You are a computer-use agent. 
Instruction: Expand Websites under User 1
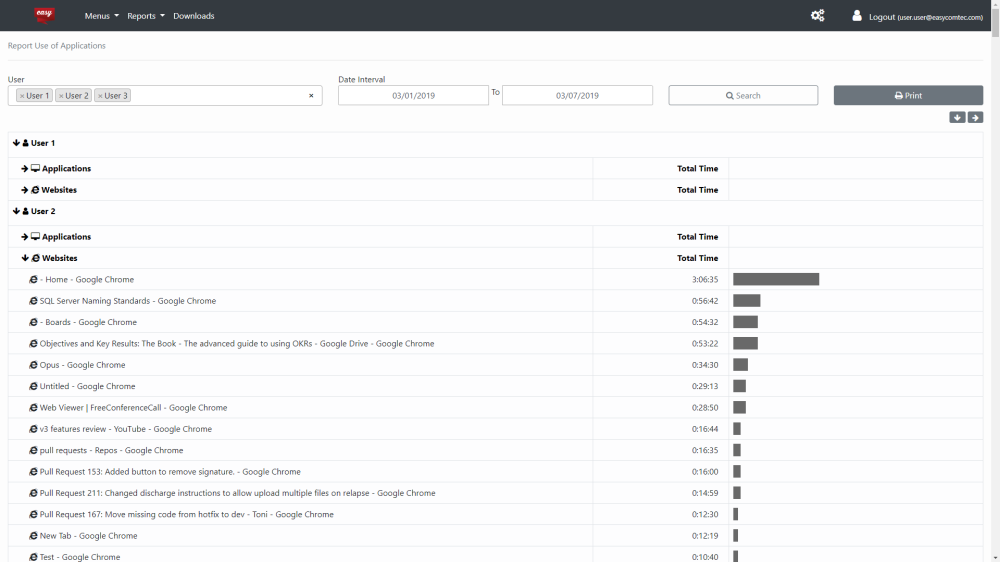click(x=25, y=190)
